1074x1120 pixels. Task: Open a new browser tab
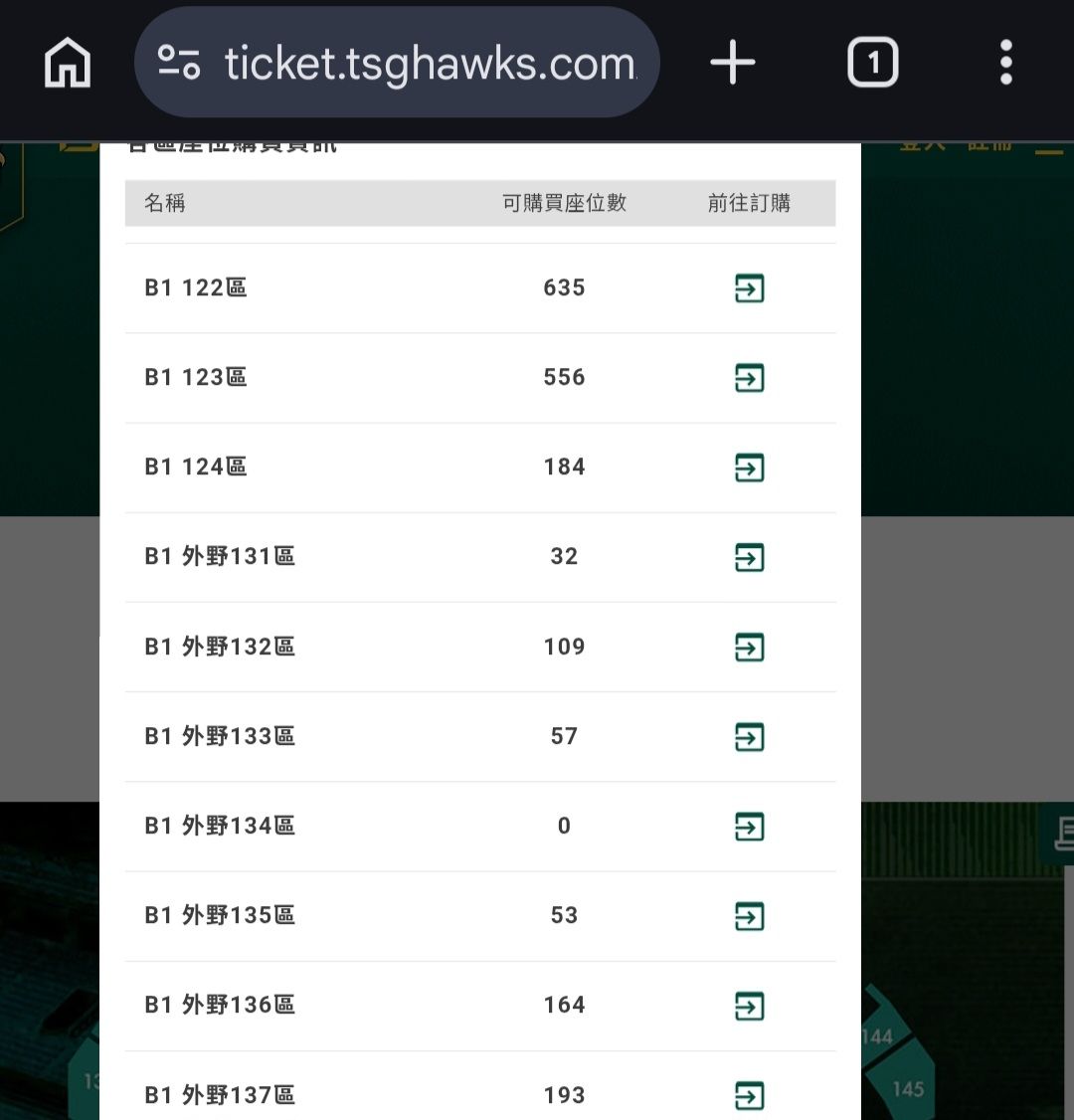coord(733,65)
